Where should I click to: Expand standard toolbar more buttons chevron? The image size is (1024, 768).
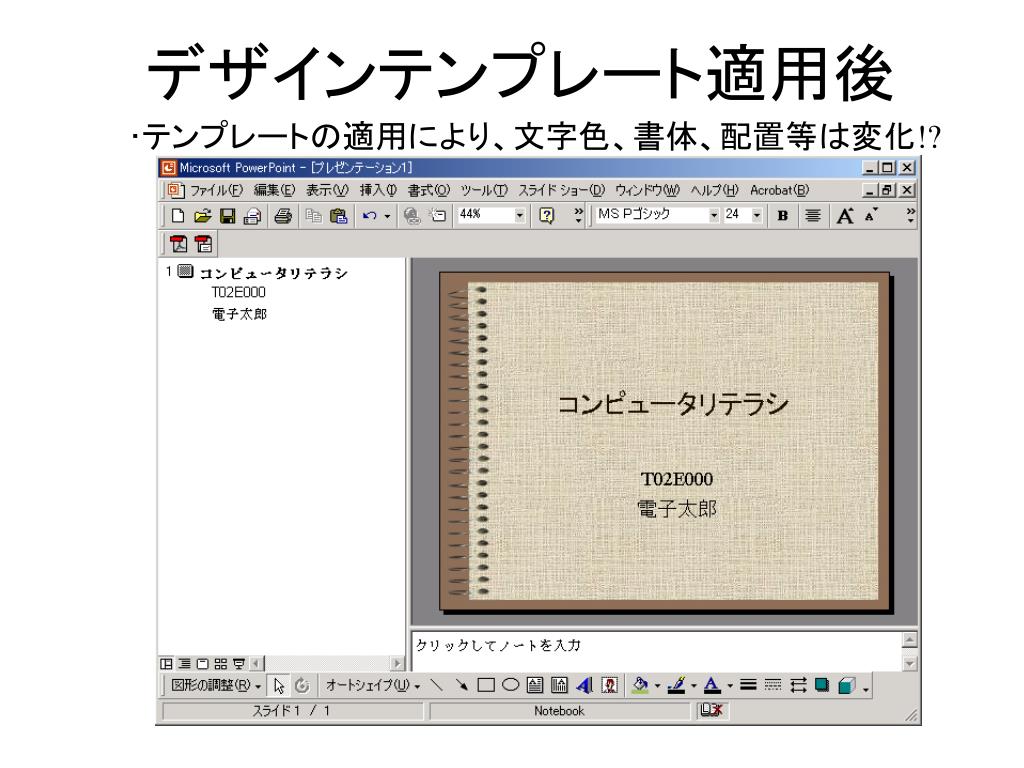579,216
